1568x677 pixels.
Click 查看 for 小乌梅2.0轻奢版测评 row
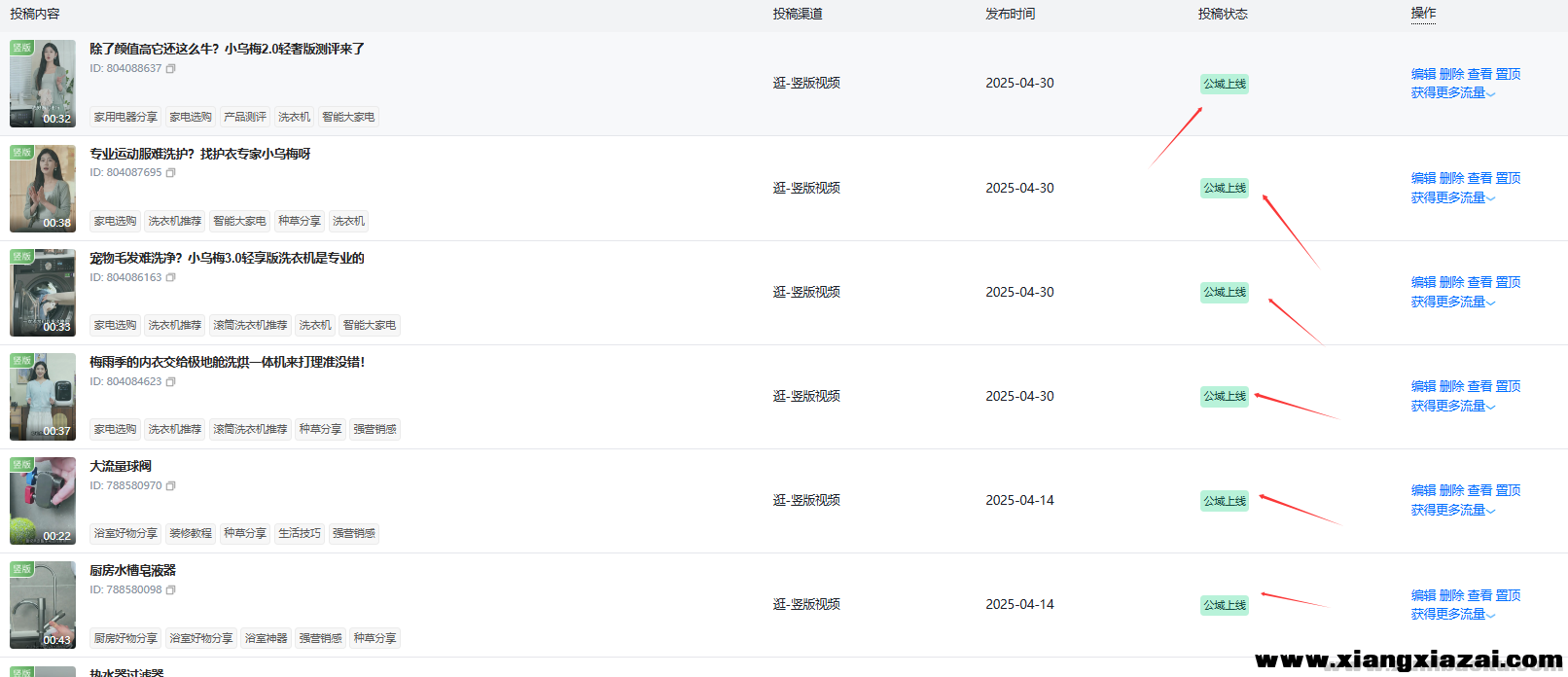point(1479,74)
